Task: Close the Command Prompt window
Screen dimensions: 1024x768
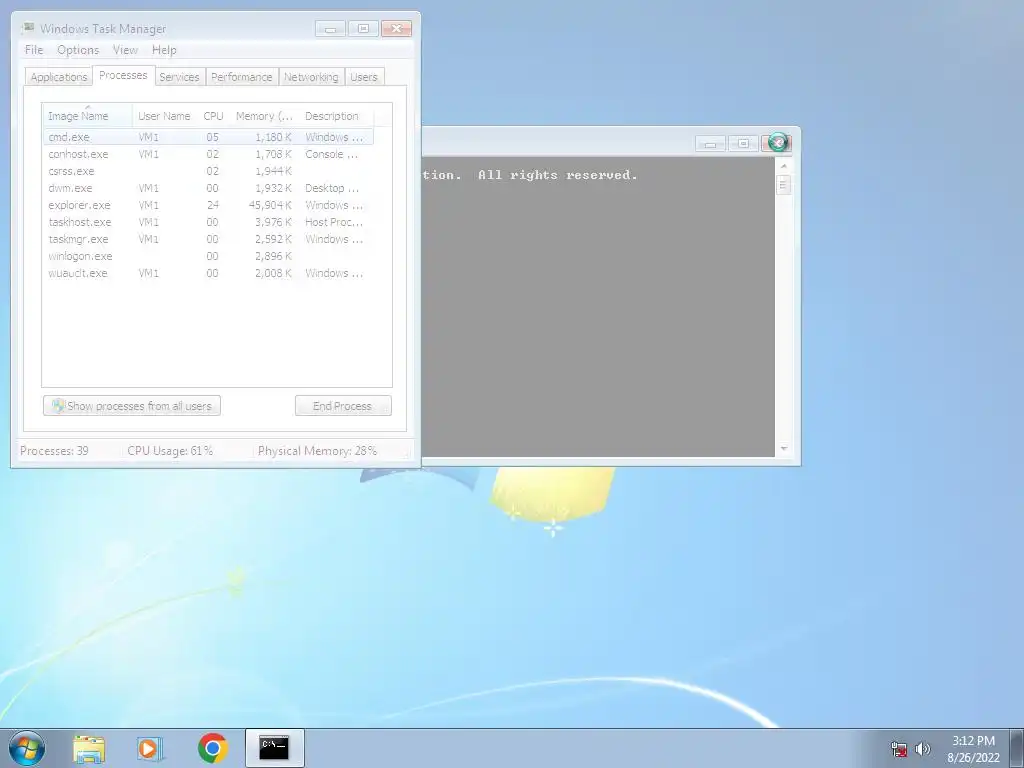Action: point(777,142)
